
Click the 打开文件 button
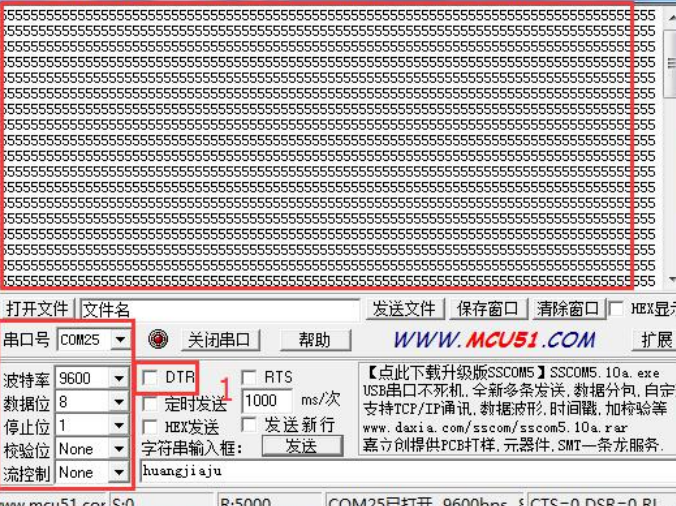37,309
